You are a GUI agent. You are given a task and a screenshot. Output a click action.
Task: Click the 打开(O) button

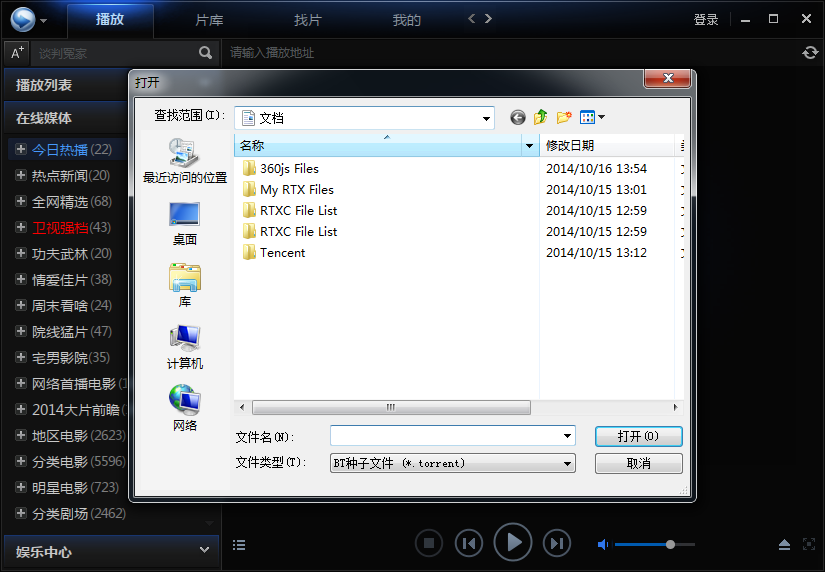[x=638, y=437]
